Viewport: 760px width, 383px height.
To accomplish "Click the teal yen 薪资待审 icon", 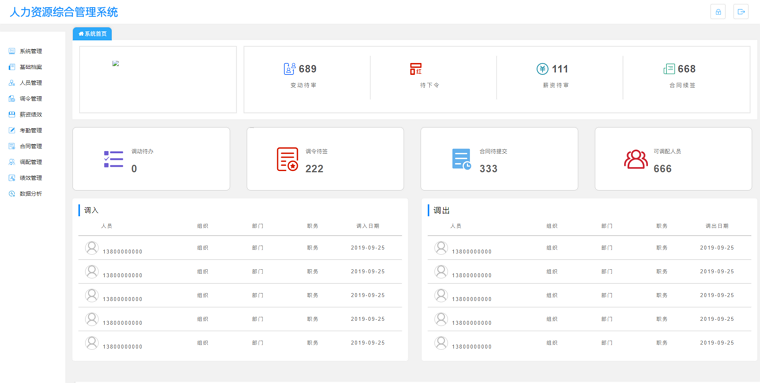I will click(x=542, y=69).
